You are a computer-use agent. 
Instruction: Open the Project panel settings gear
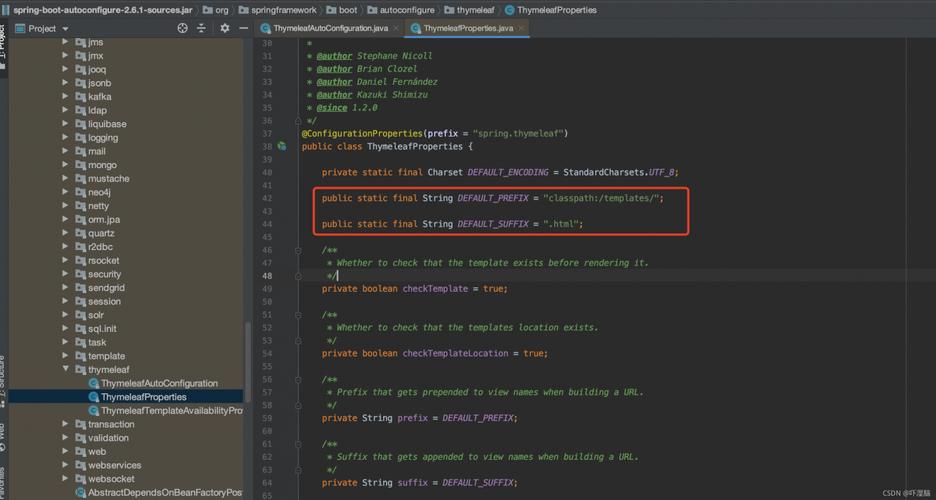[x=224, y=28]
